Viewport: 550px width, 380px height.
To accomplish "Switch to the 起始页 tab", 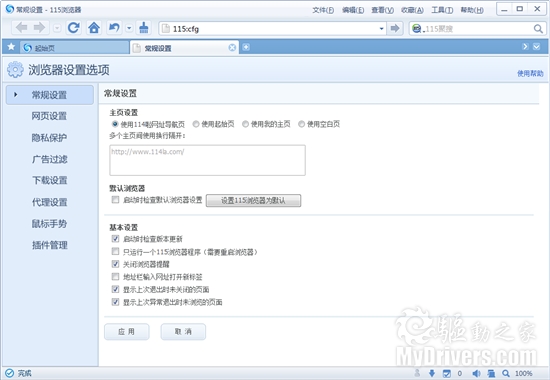I will point(74,48).
